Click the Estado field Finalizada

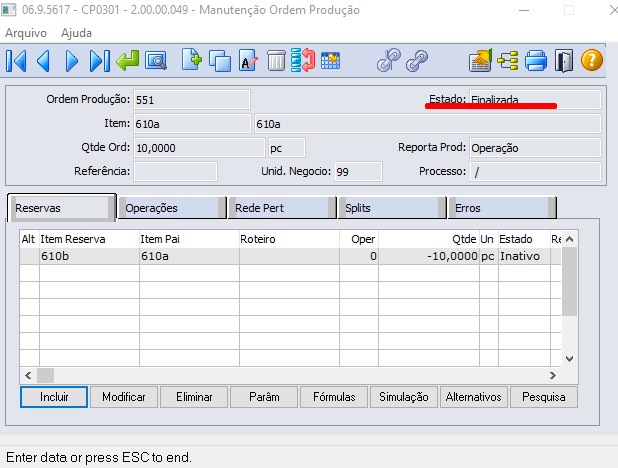pos(535,100)
